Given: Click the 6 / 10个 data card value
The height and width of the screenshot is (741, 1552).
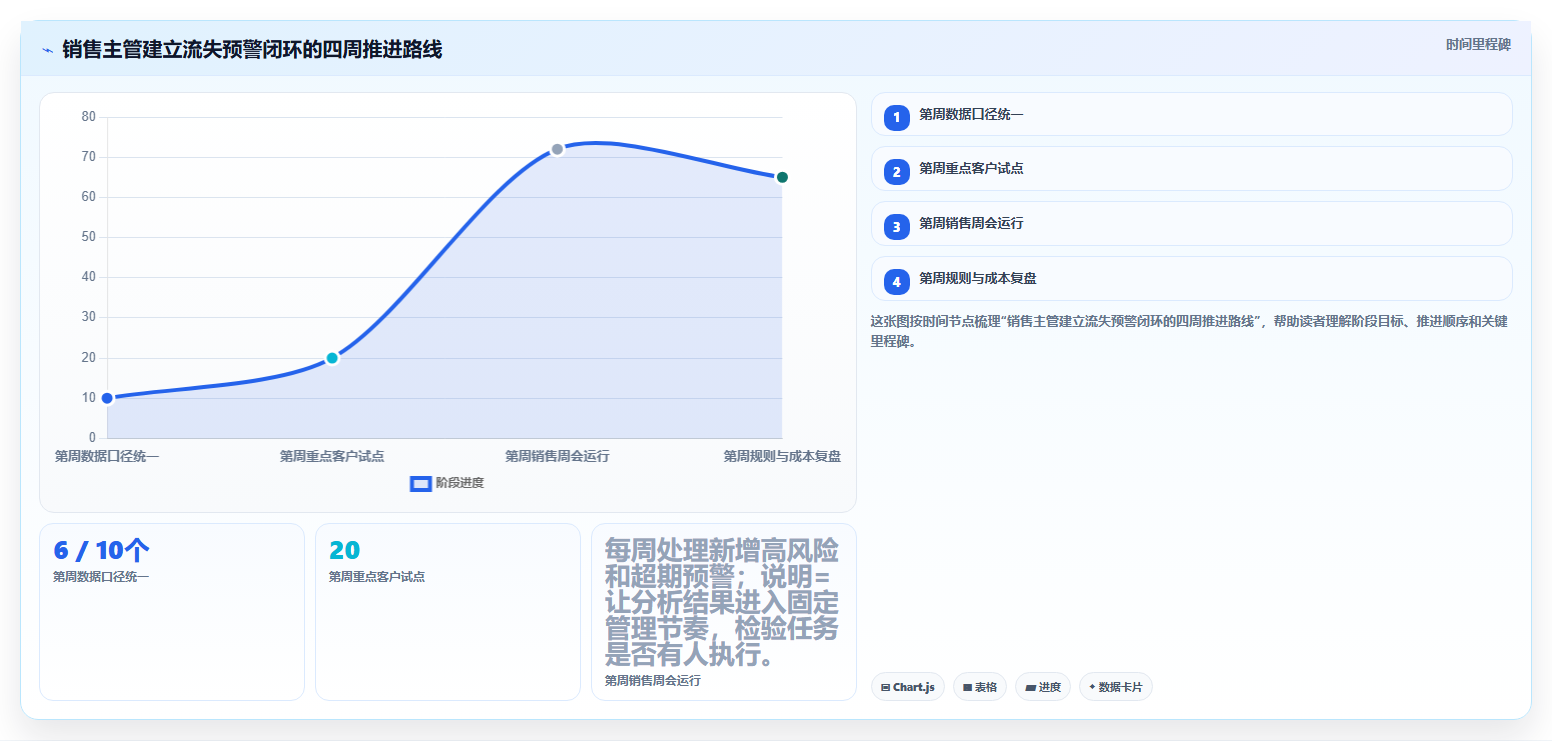Looking at the screenshot, I should (x=102, y=550).
